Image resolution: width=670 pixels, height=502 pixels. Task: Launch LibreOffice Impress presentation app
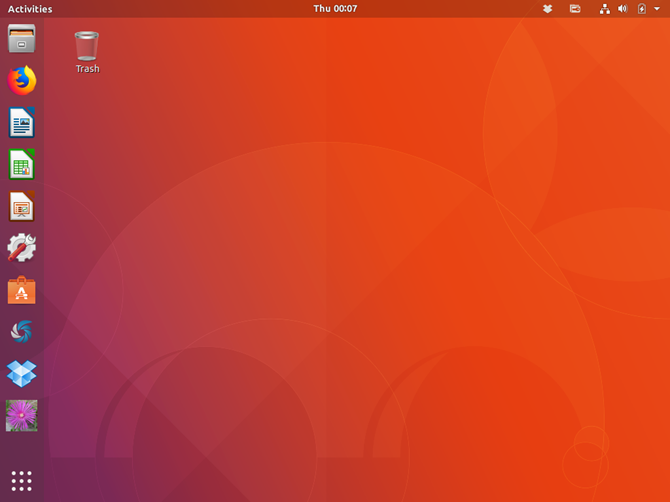click(x=21, y=206)
